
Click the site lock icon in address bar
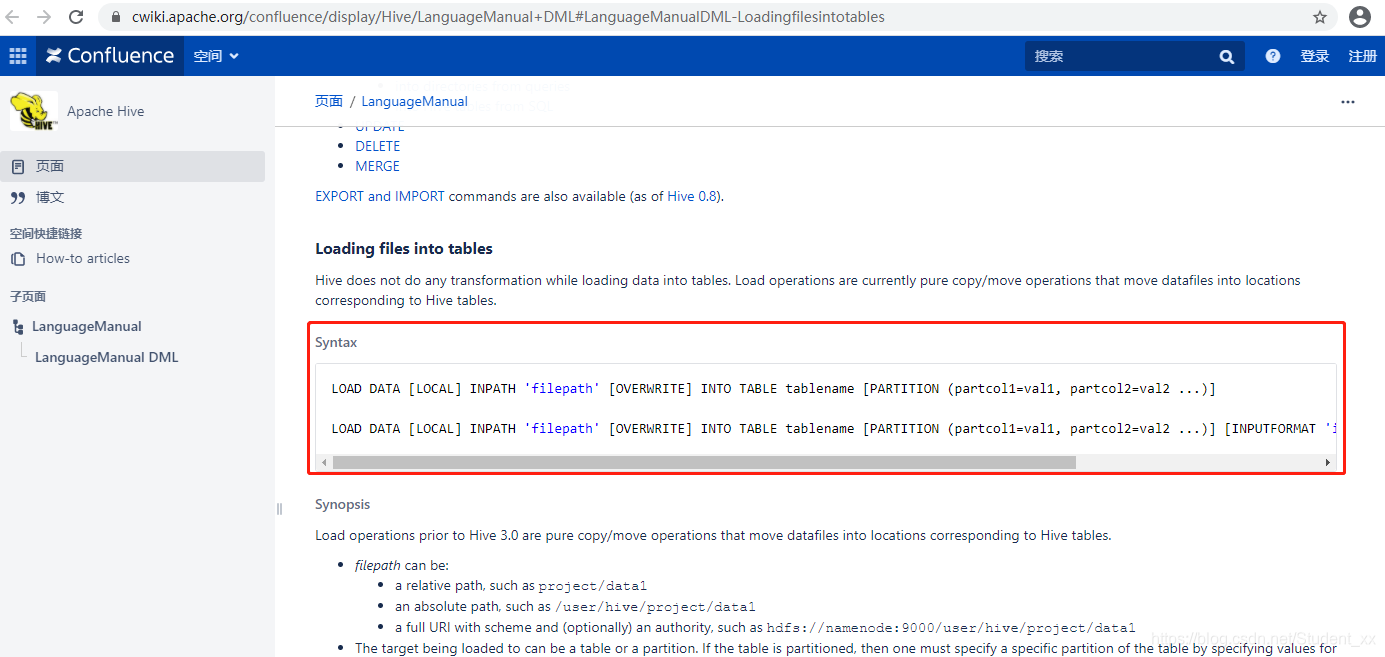tap(116, 17)
